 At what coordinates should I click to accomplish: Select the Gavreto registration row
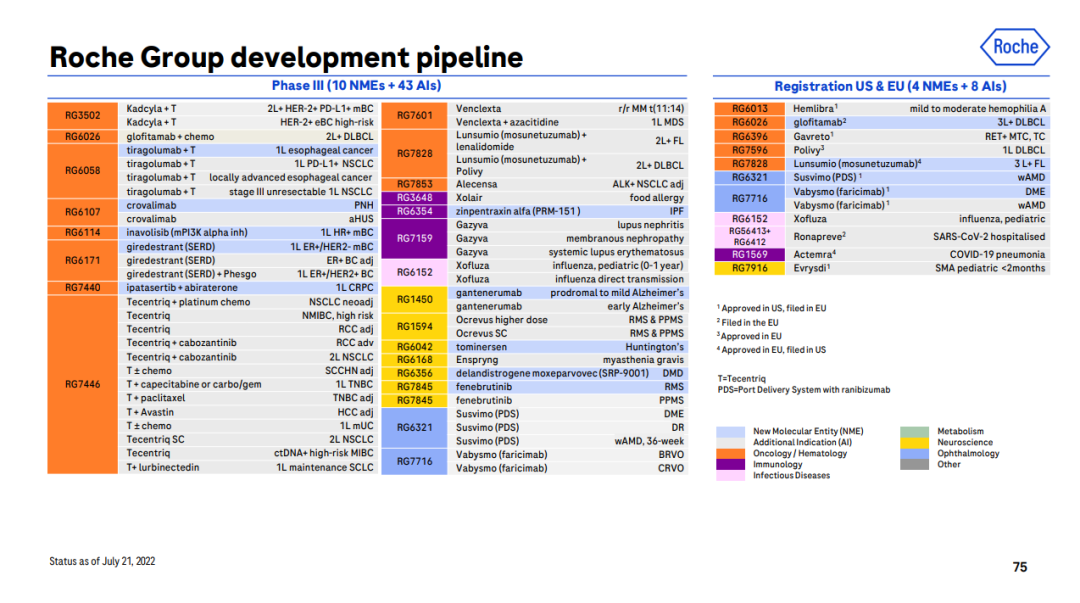pyautogui.click(x=918, y=136)
